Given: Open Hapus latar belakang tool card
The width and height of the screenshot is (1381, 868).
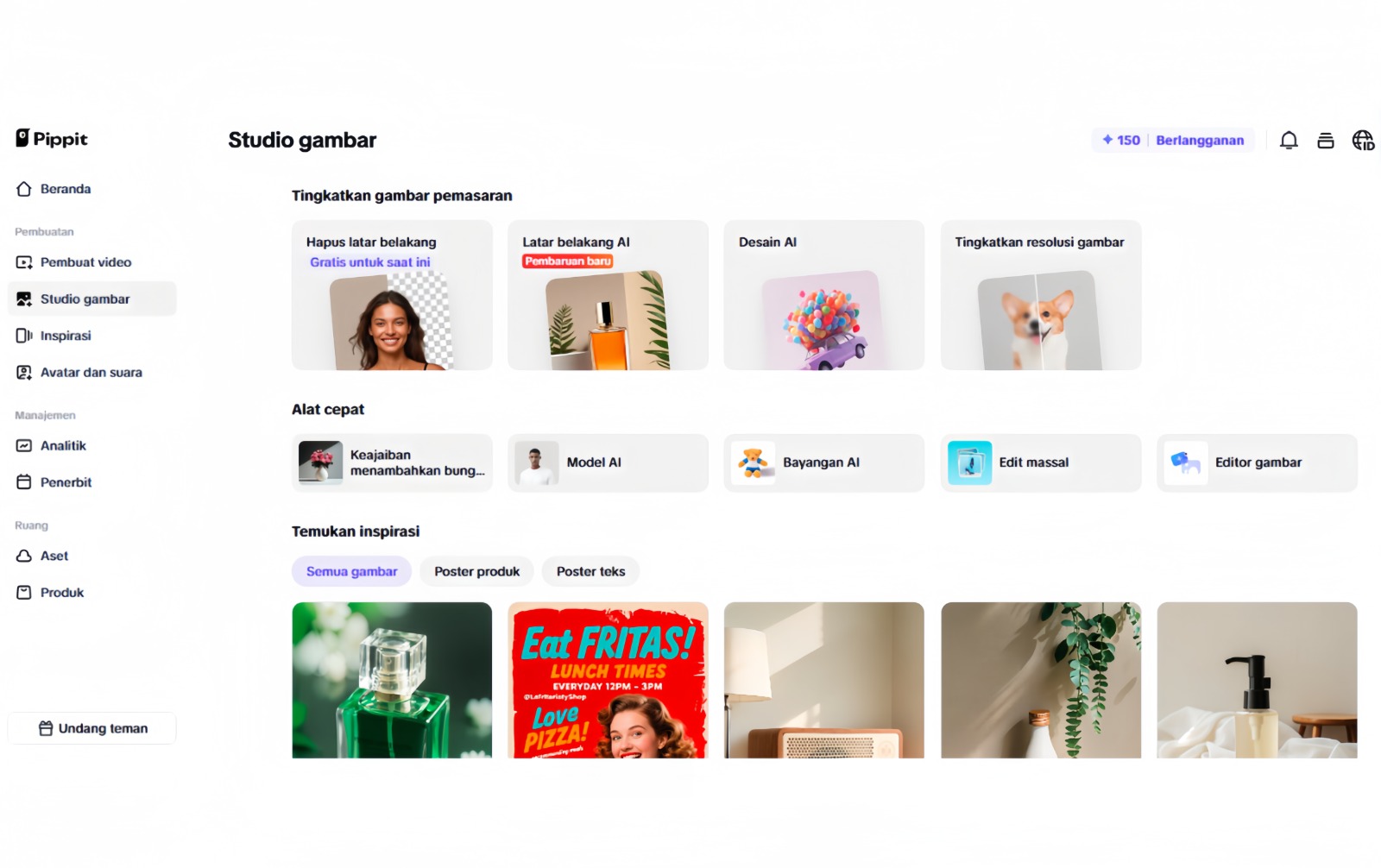Looking at the screenshot, I should click(392, 295).
